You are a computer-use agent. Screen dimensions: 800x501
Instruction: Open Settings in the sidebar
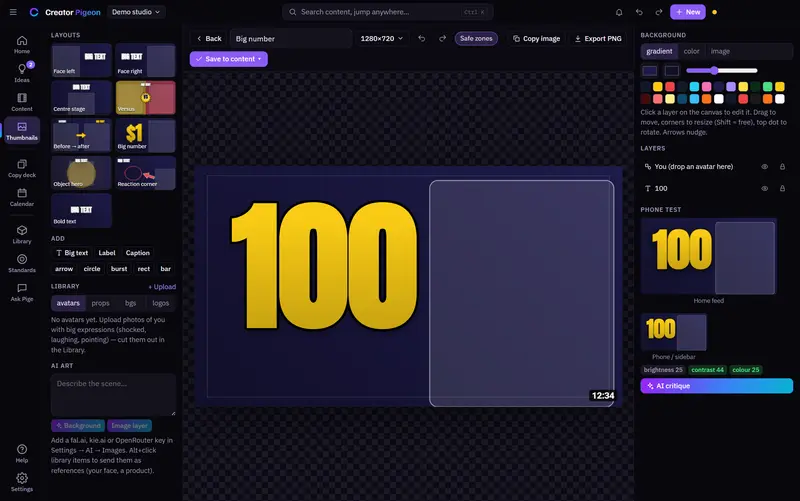point(22,482)
